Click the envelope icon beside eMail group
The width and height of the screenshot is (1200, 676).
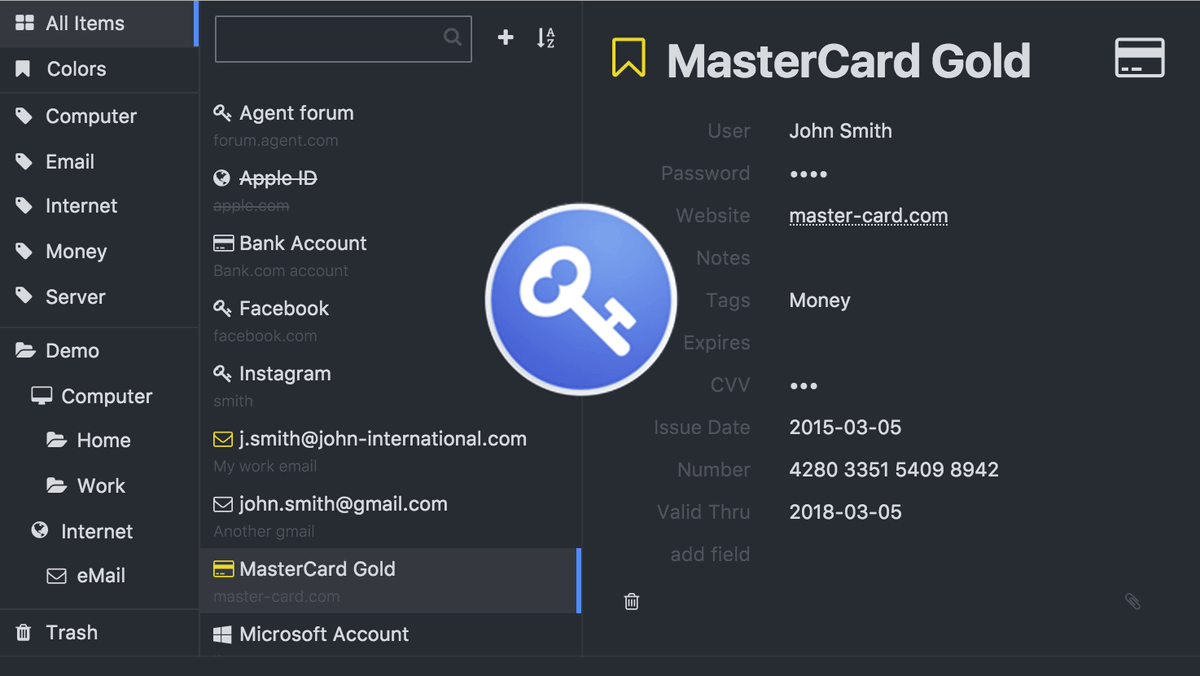tap(57, 576)
